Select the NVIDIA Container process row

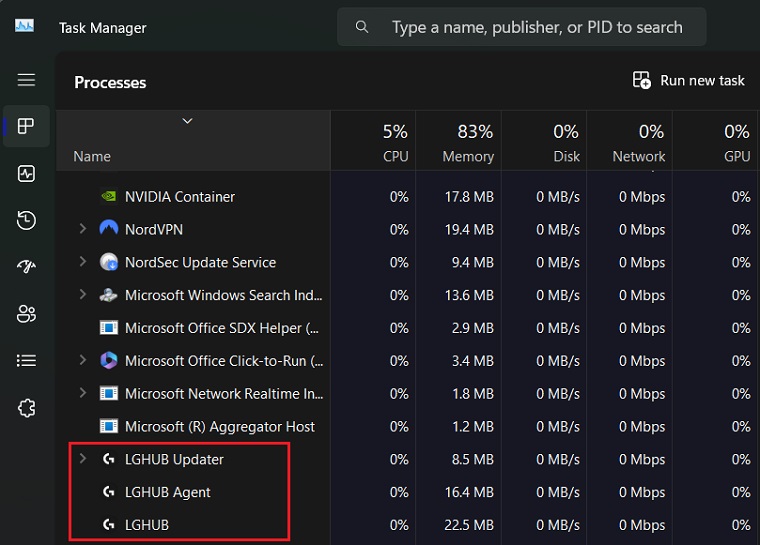click(x=407, y=196)
